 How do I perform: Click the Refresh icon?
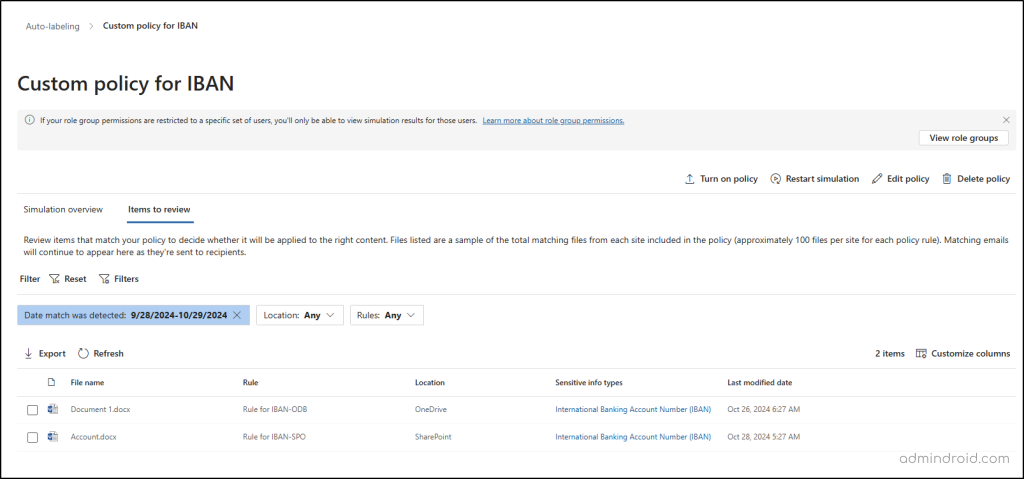(83, 353)
